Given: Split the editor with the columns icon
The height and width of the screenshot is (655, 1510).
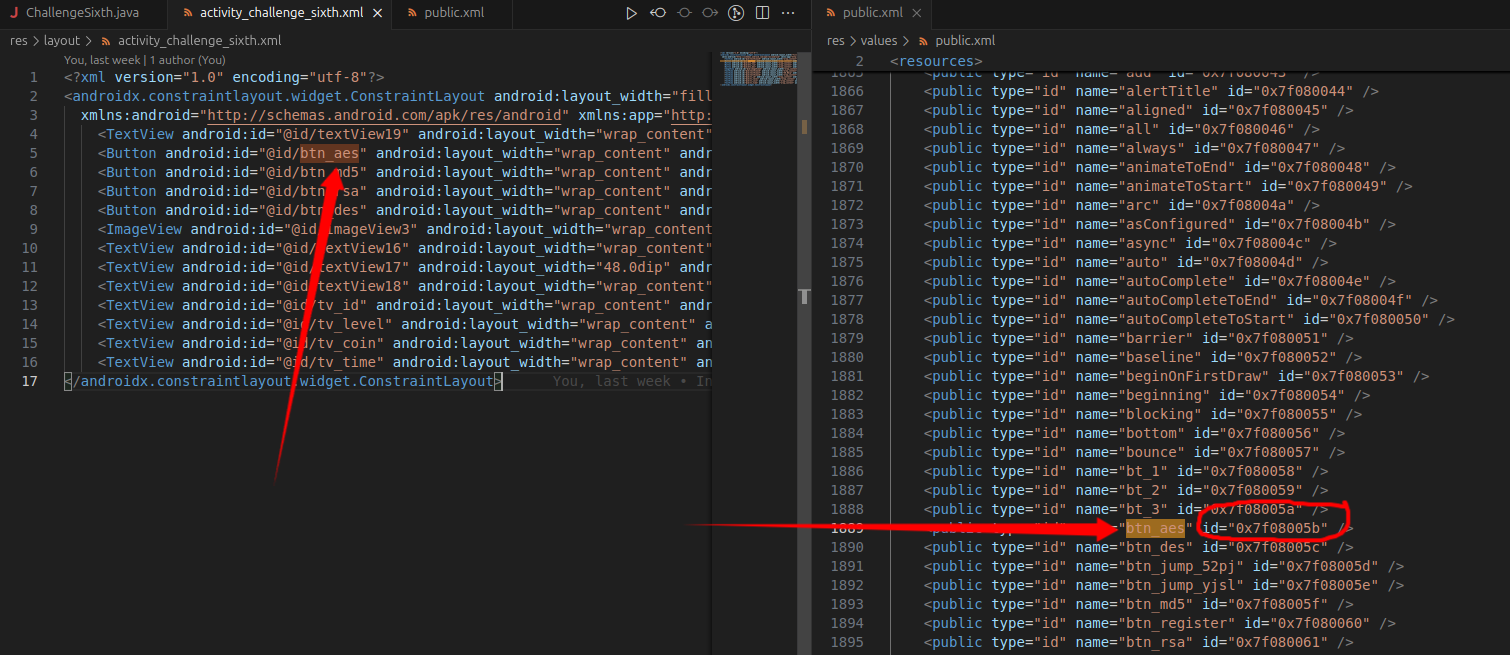Looking at the screenshot, I should [762, 13].
